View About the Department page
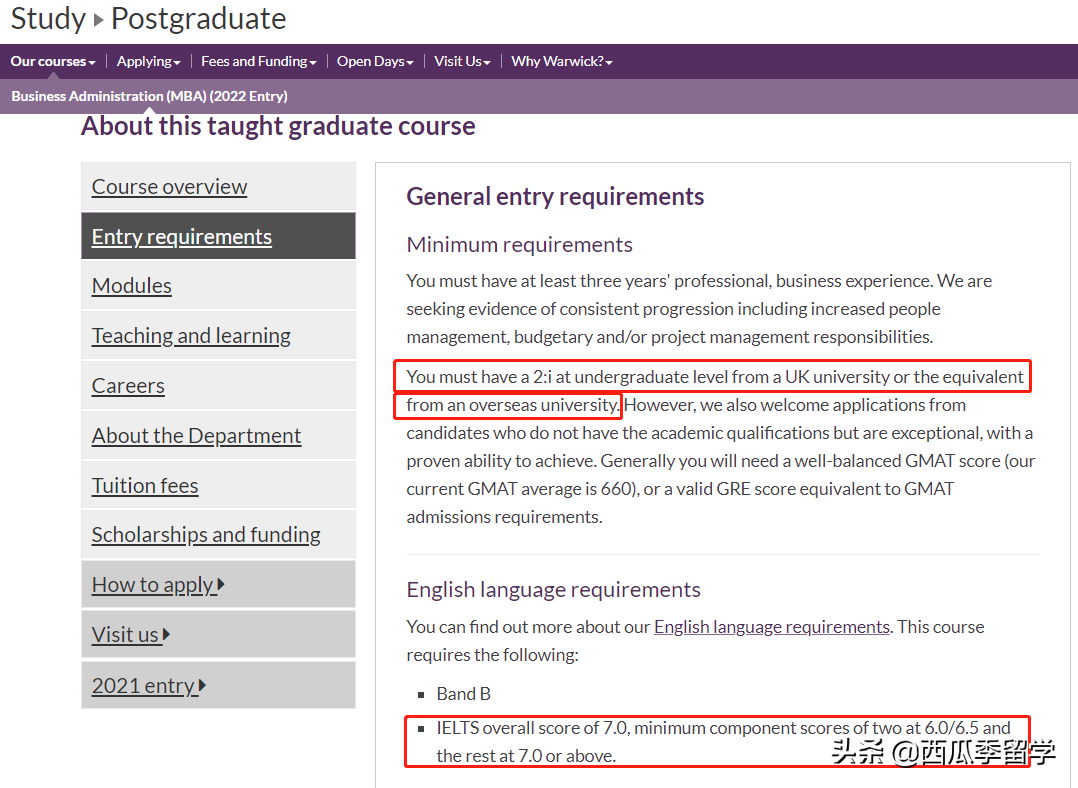This screenshot has width=1078, height=788. (196, 436)
